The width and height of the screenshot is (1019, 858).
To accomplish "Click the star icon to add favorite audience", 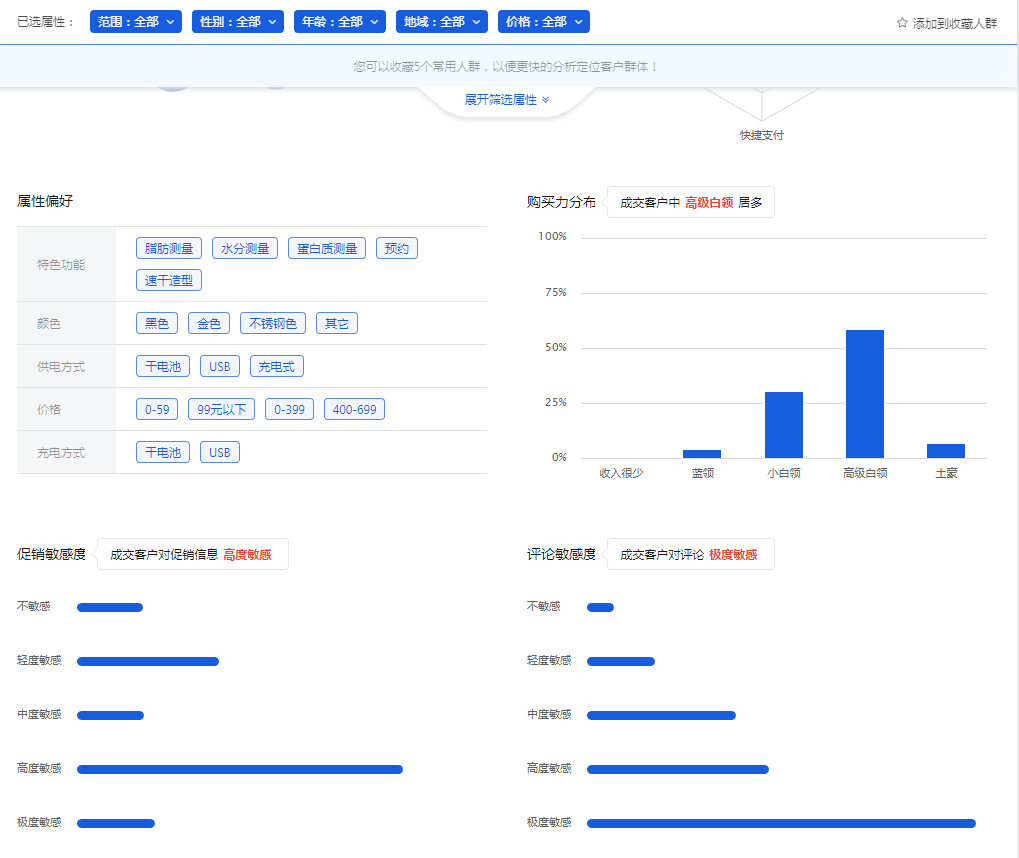I will (x=901, y=22).
